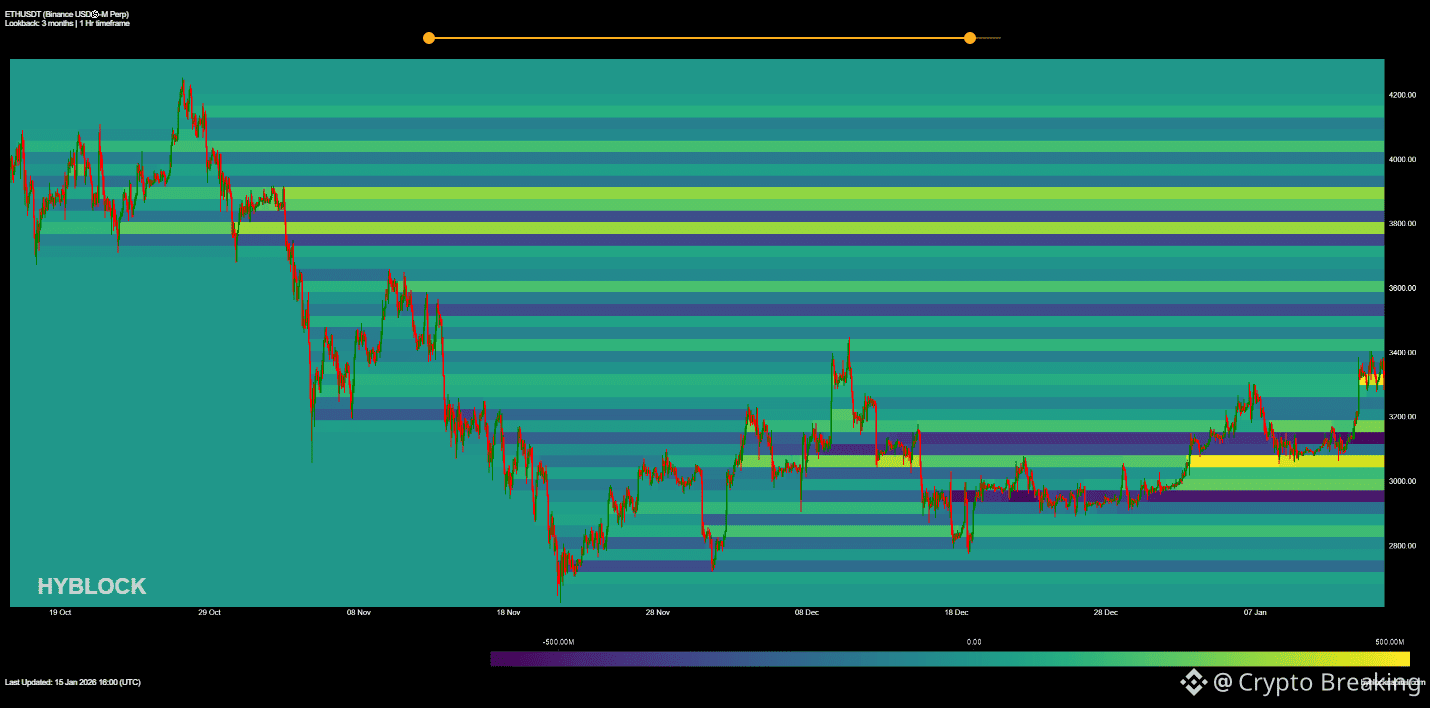Select the USDⓈ symbol in the chart title

click(x=95, y=16)
